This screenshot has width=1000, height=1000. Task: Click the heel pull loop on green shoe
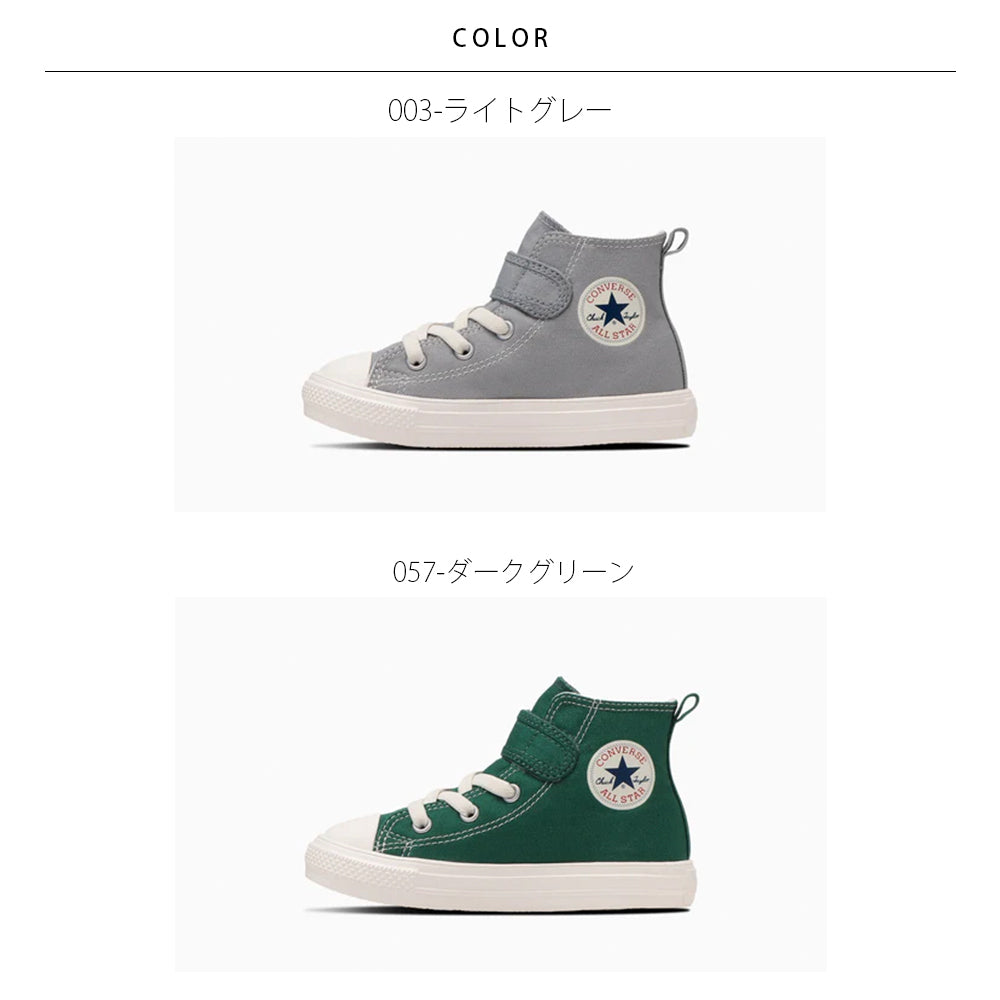tap(688, 705)
